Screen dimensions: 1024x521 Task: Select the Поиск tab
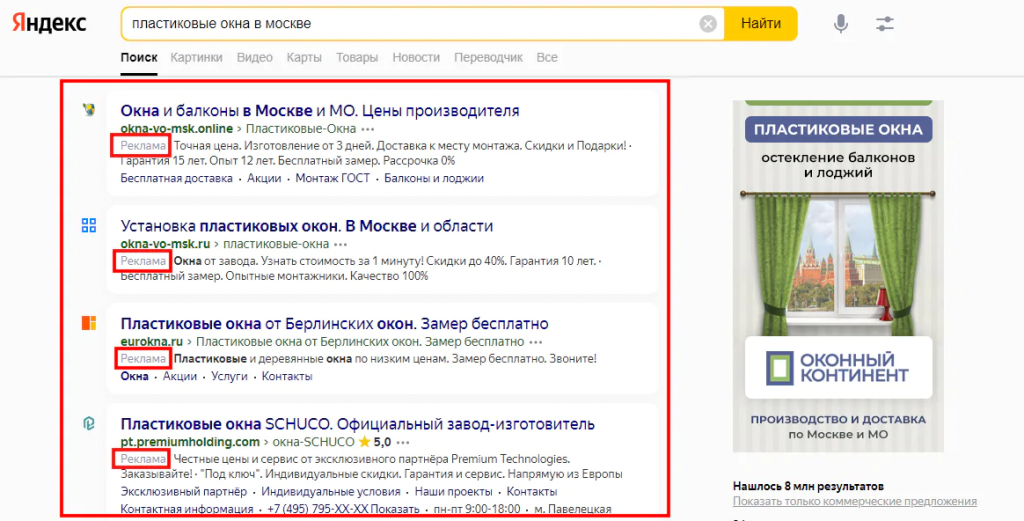(139, 57)
